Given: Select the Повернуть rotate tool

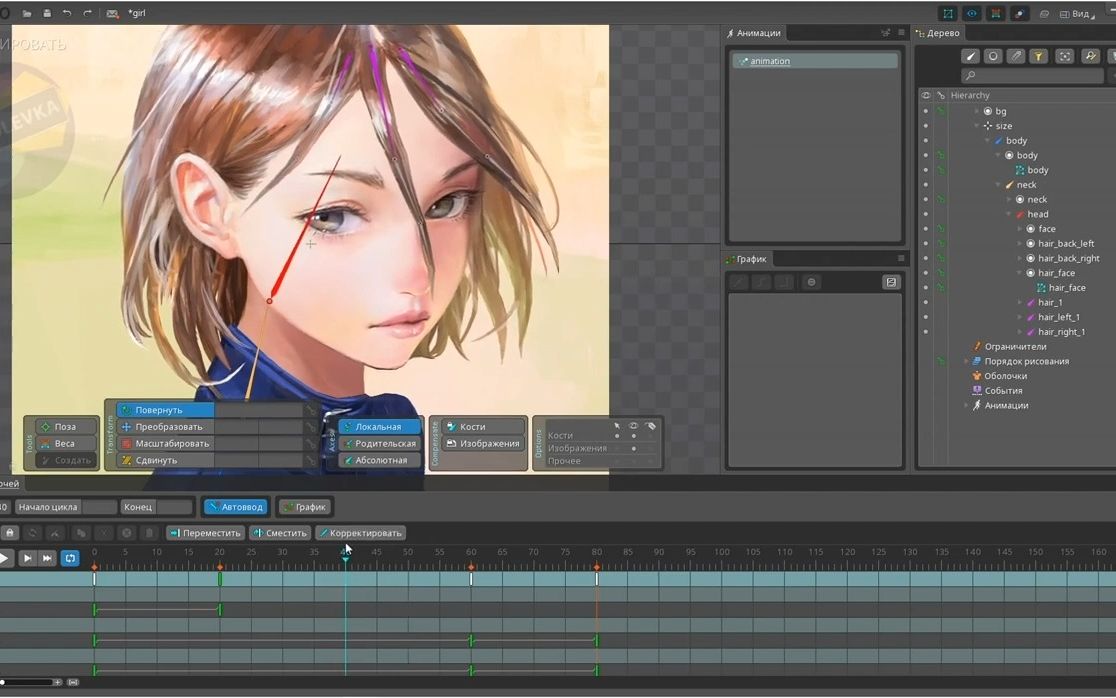Looking at the screenshot, I should pyautogui.click(x=165, y=410).
